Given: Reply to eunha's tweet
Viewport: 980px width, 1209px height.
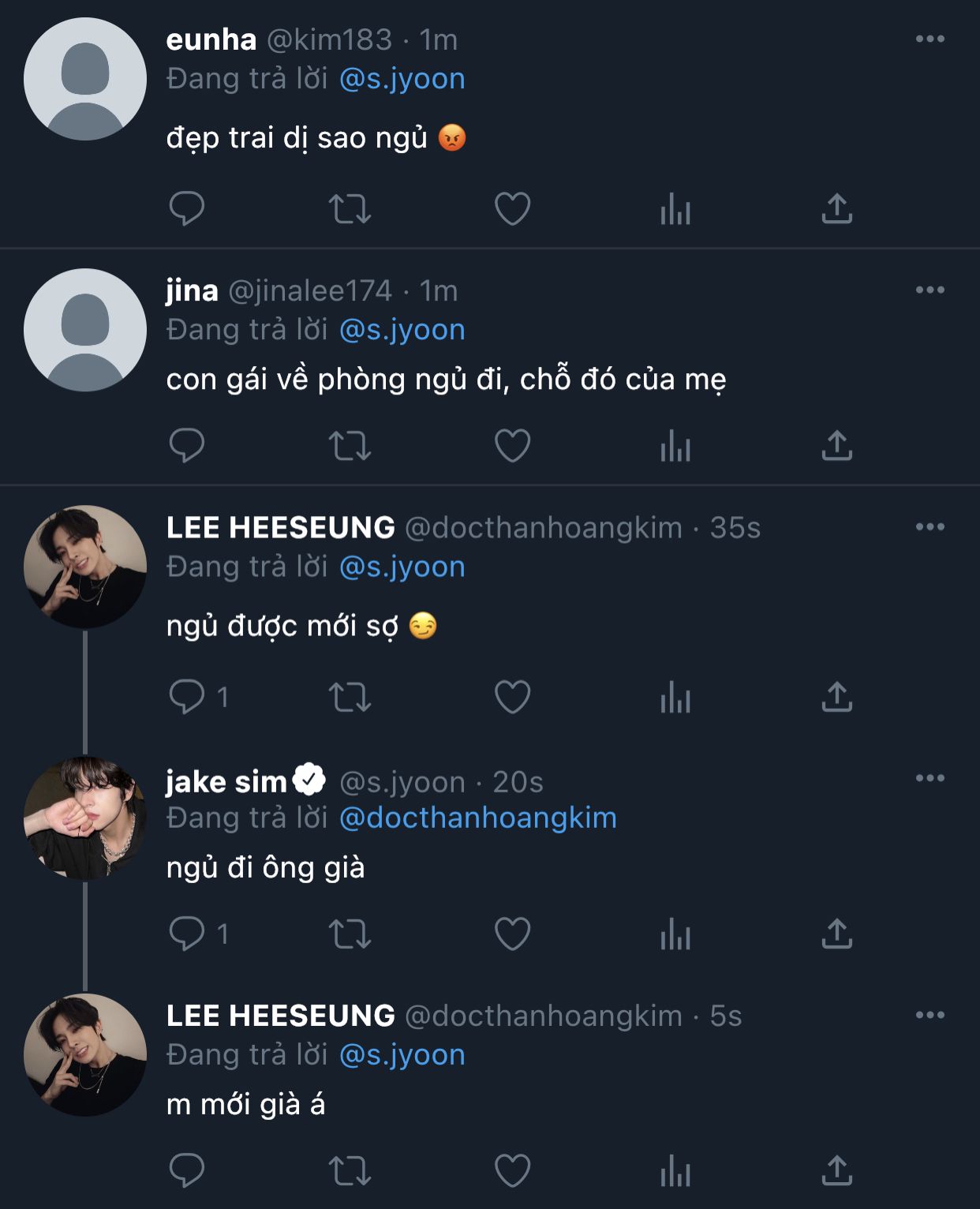Looking at the screenshot, I should (x=187, y=208).
